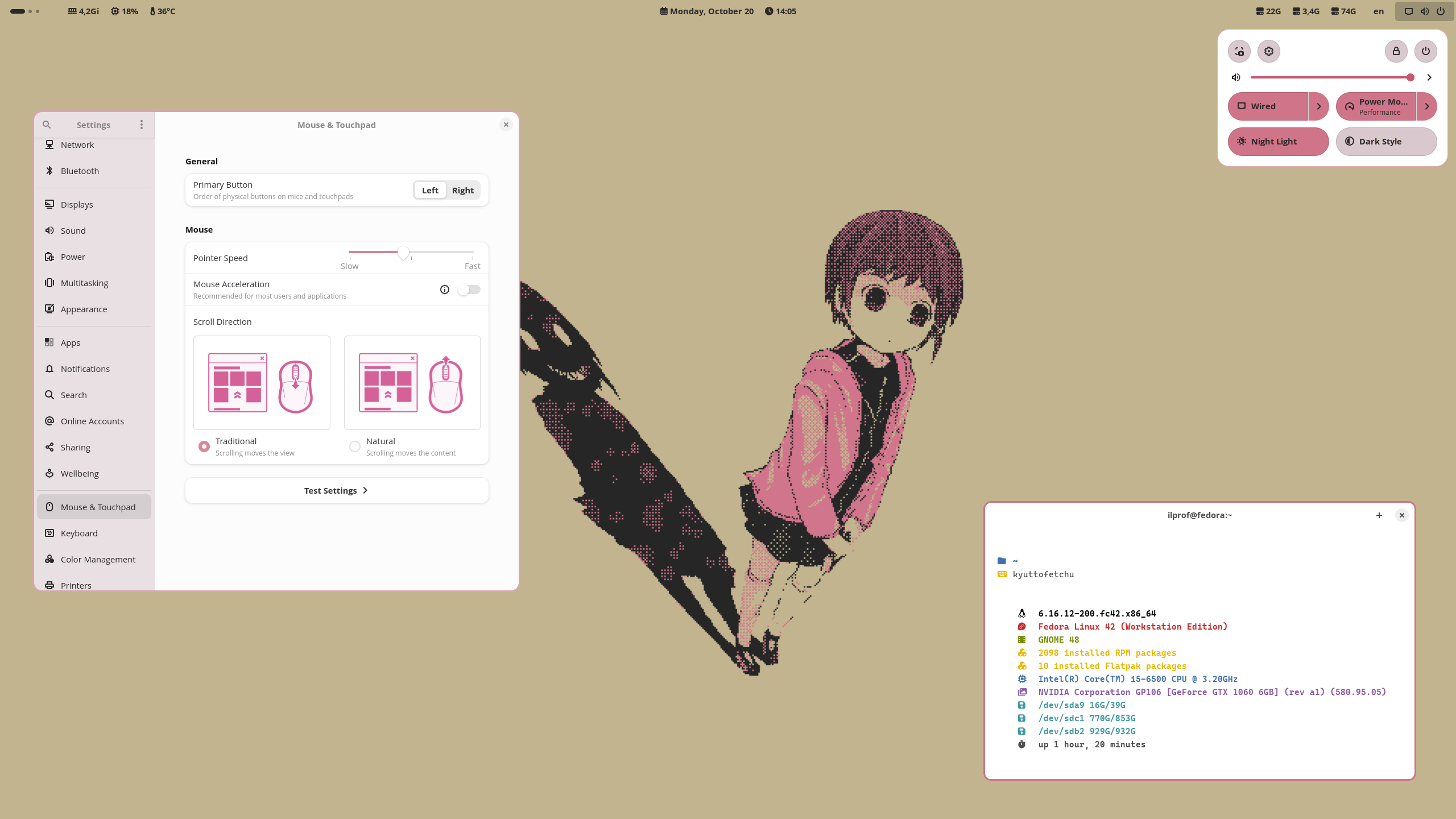Expand Power Mode options arrow

click(1426, 106)
